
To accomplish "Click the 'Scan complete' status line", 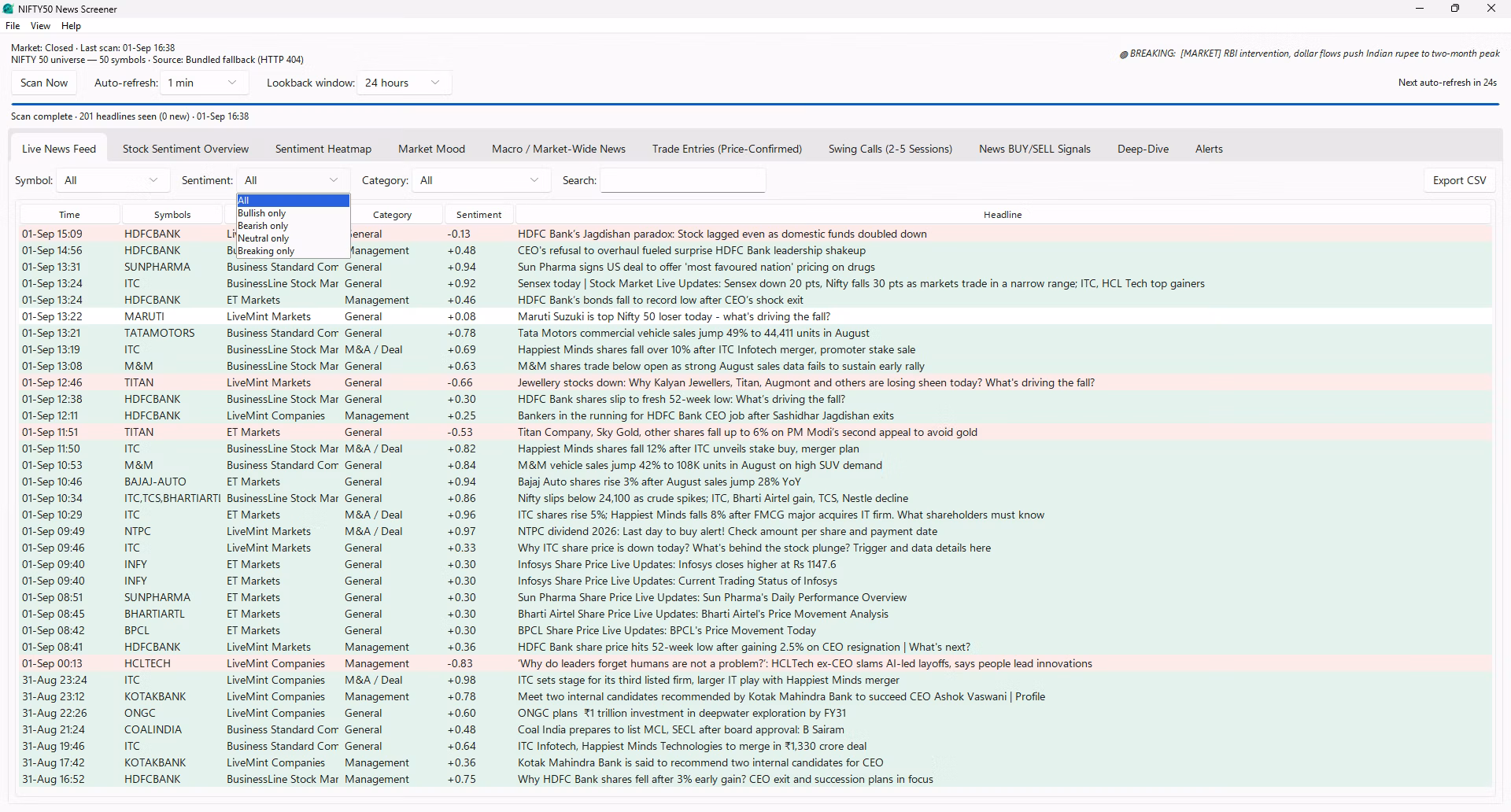I will pos(130,116).
